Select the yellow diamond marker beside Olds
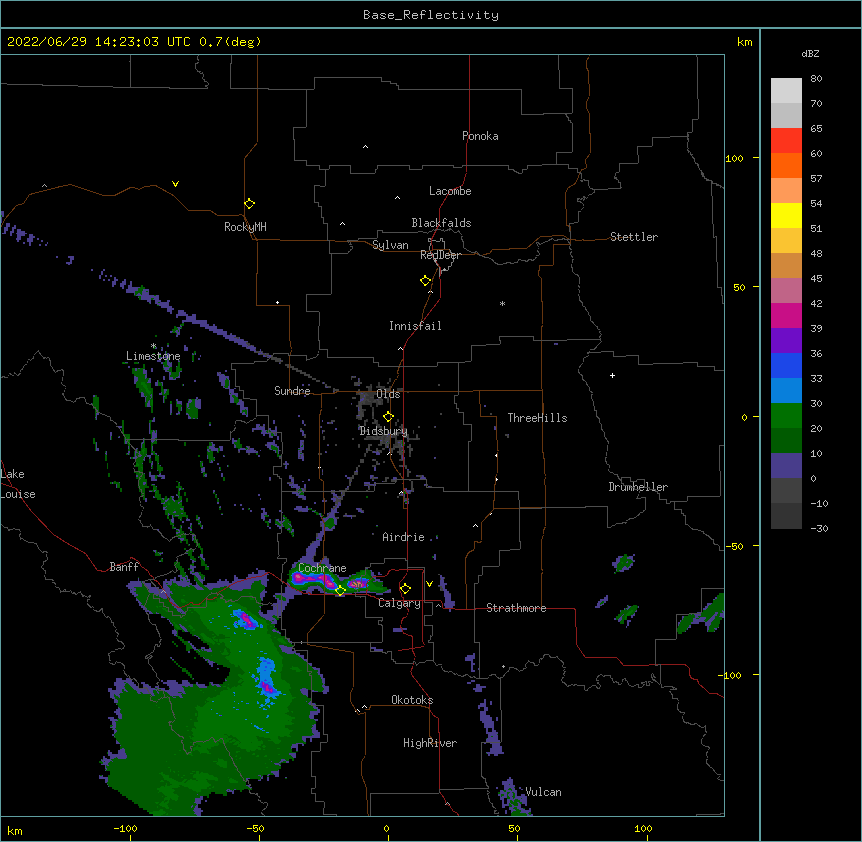The image size is (862, 842). point(388,416)
